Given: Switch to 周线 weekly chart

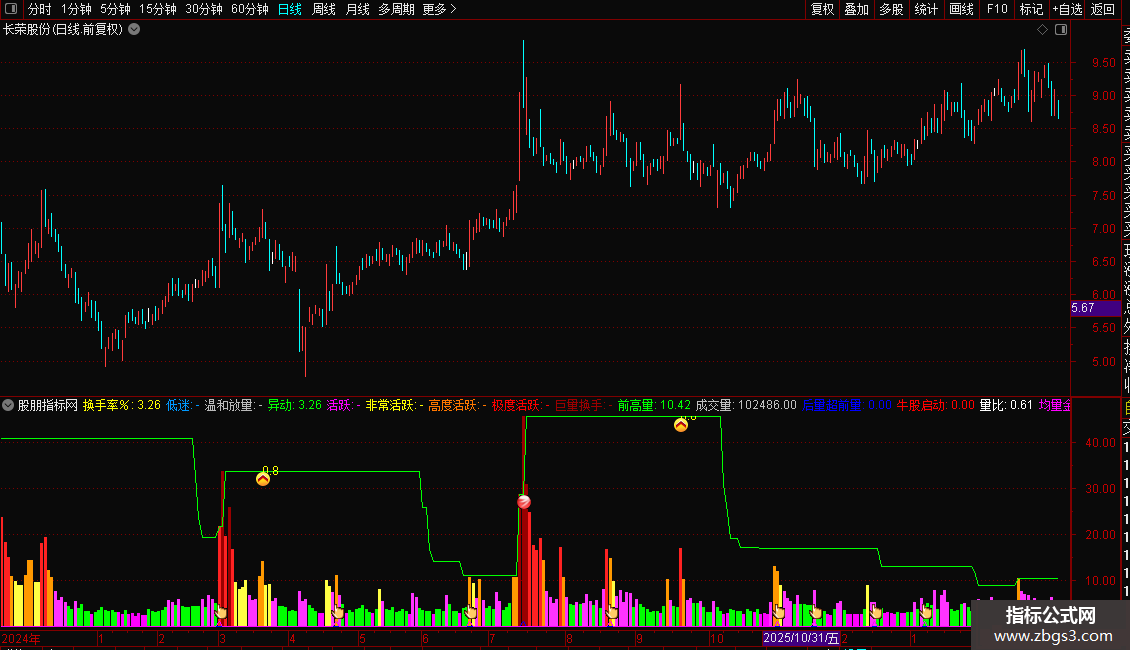Looking at the screenshot, I should point(324,9).
